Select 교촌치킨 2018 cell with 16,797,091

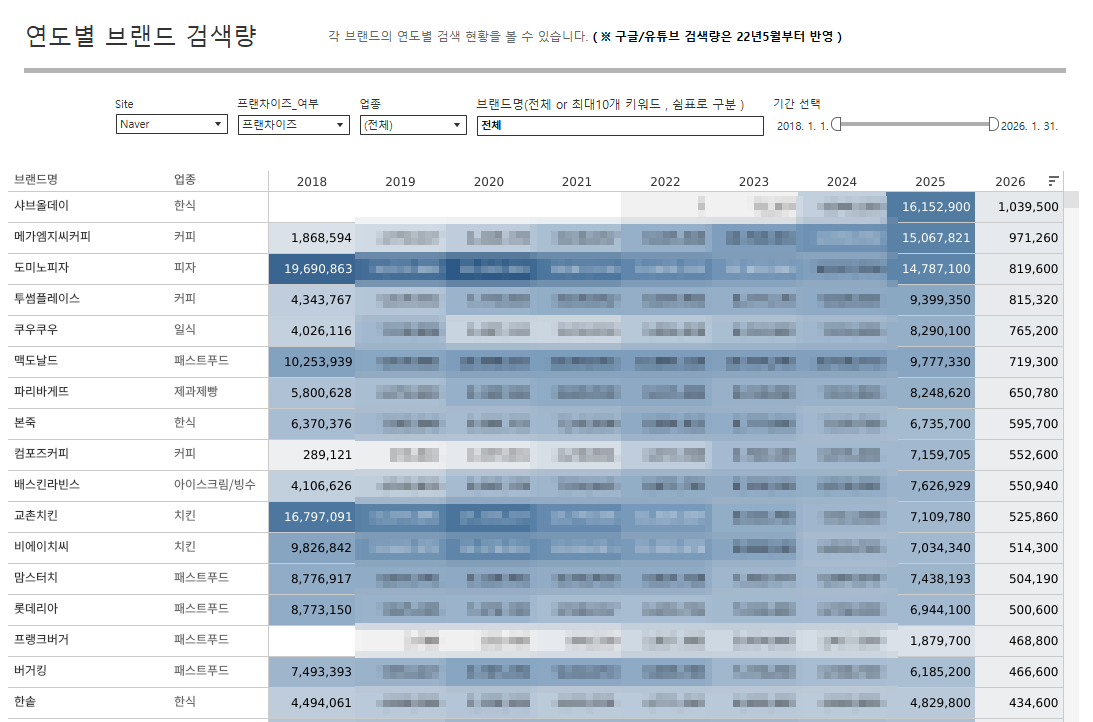tap(312, 517)
